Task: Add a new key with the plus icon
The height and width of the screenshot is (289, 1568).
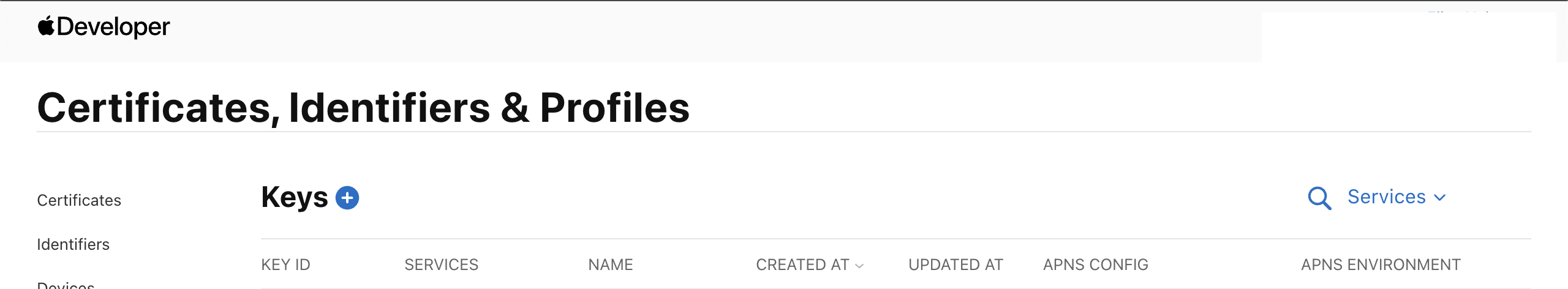Action: tap(347, 198)
